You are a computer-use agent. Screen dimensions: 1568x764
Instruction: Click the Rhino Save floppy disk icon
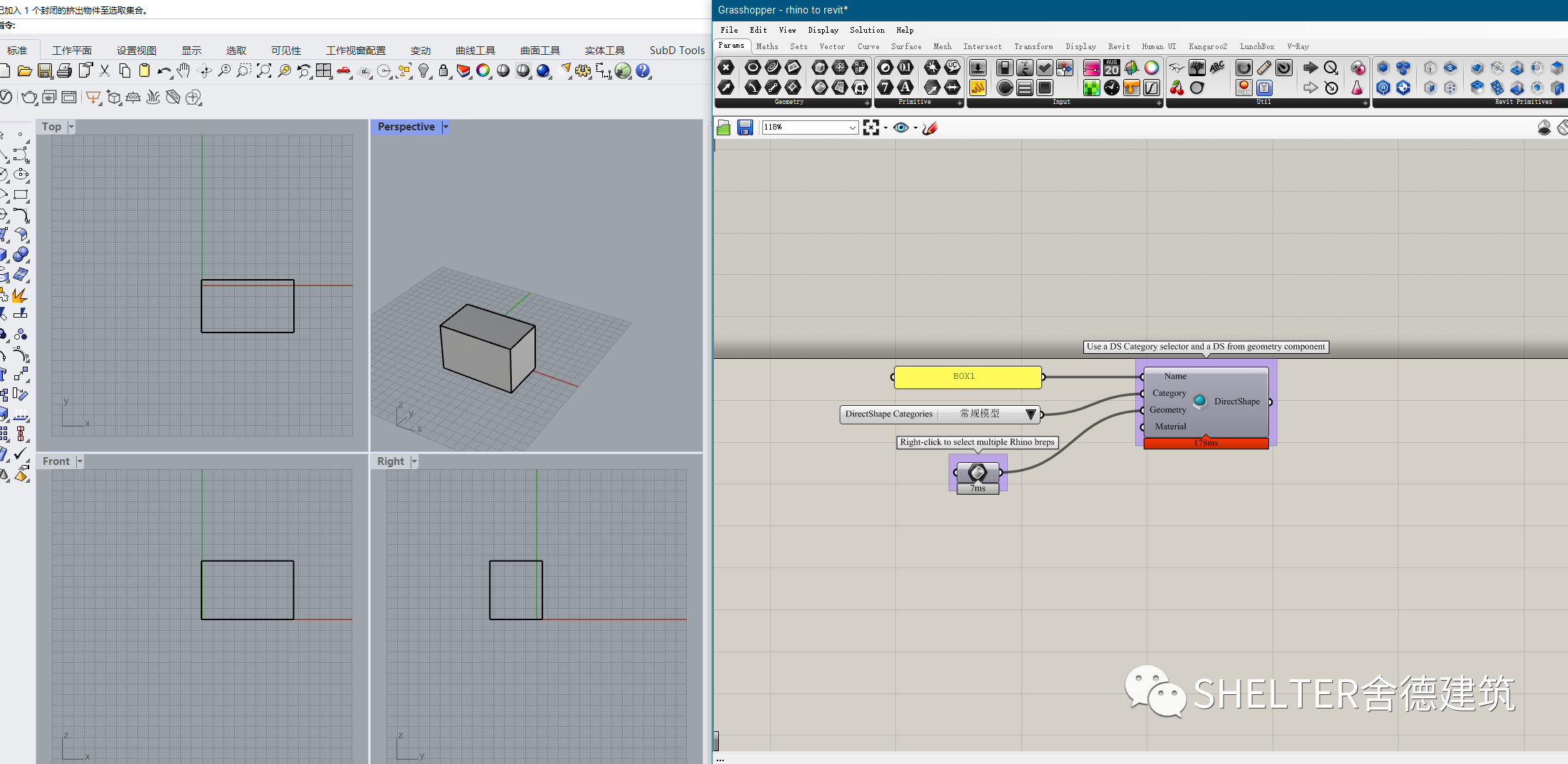tap(45, 70)
